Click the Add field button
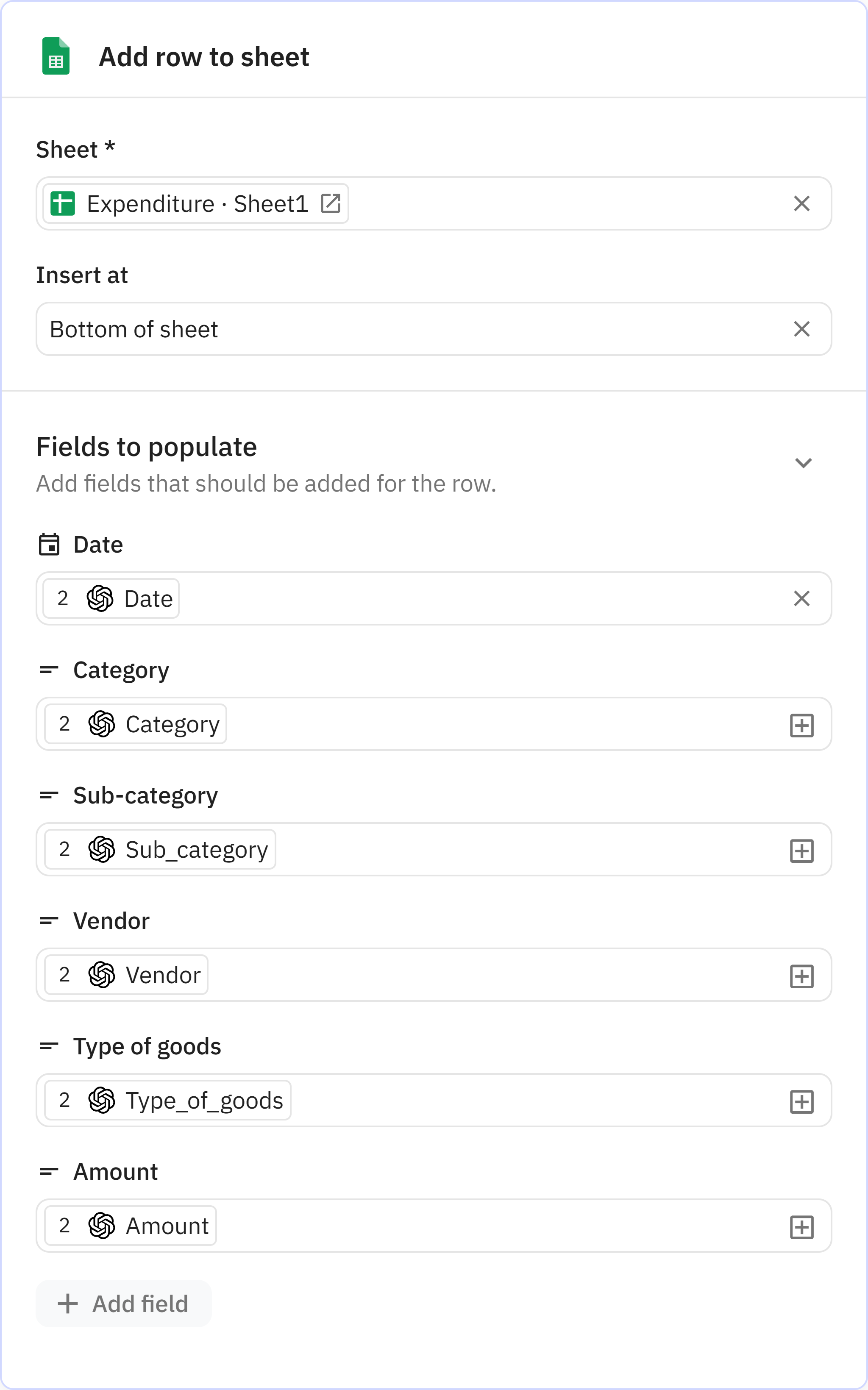Screen dimensions: 868x1390 click(123, 1304)
